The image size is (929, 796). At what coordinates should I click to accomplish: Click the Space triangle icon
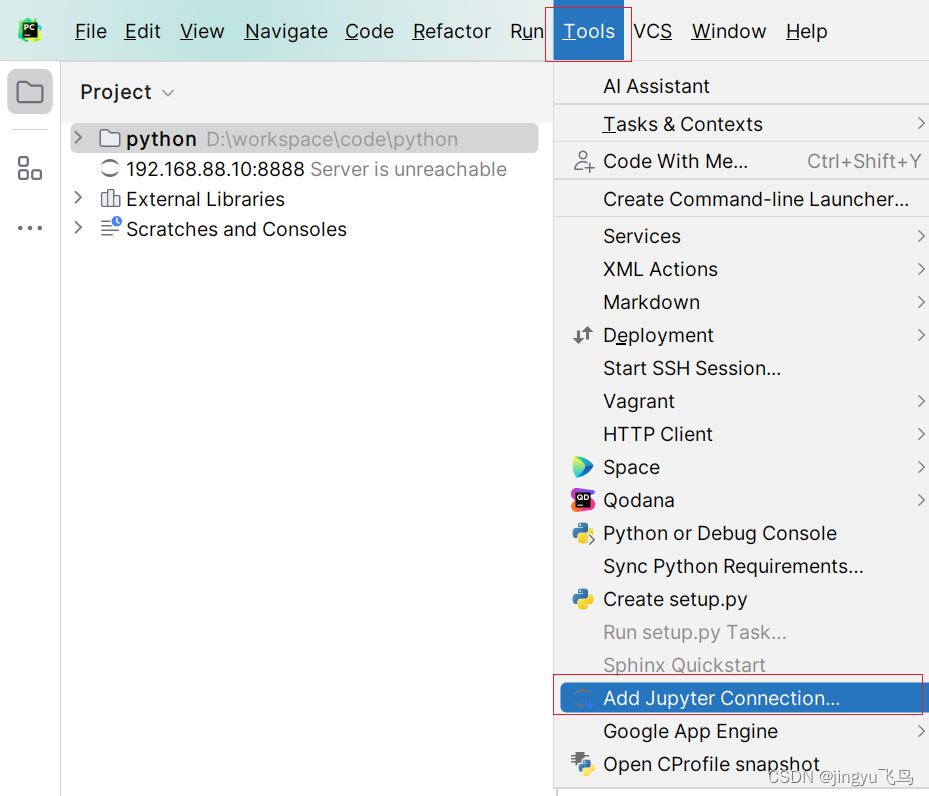pos(582,467)
